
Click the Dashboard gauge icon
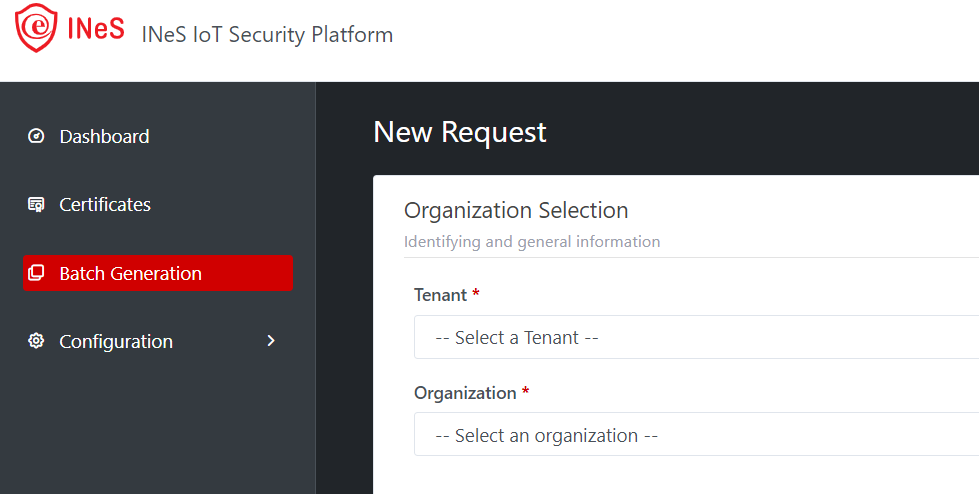pyautogui.click(x=37, y=136)
